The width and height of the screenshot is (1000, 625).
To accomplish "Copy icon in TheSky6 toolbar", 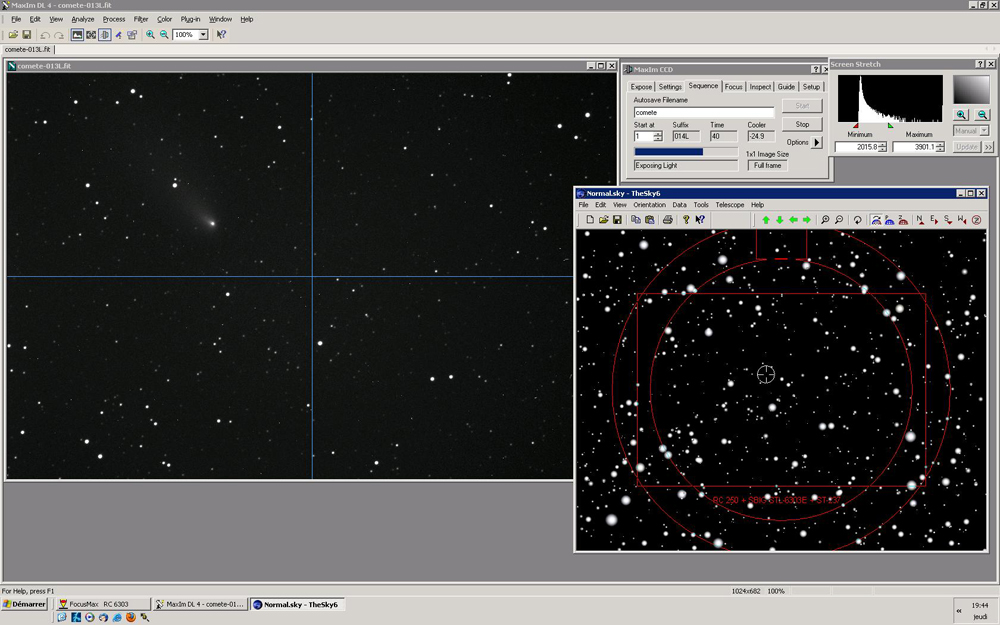I will tap(636, 219).
